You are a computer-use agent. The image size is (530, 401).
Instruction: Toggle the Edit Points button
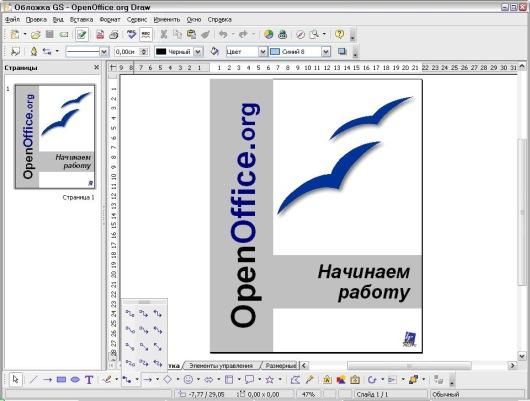pos(295,380)
